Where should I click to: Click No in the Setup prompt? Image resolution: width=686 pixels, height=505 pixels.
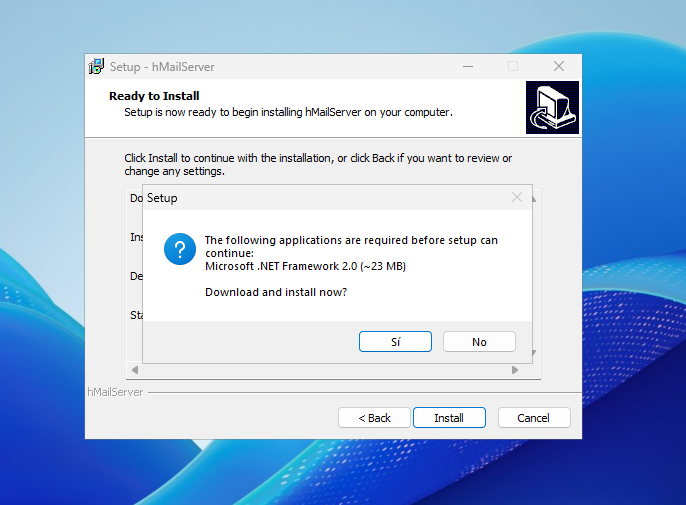coord(479,342)
